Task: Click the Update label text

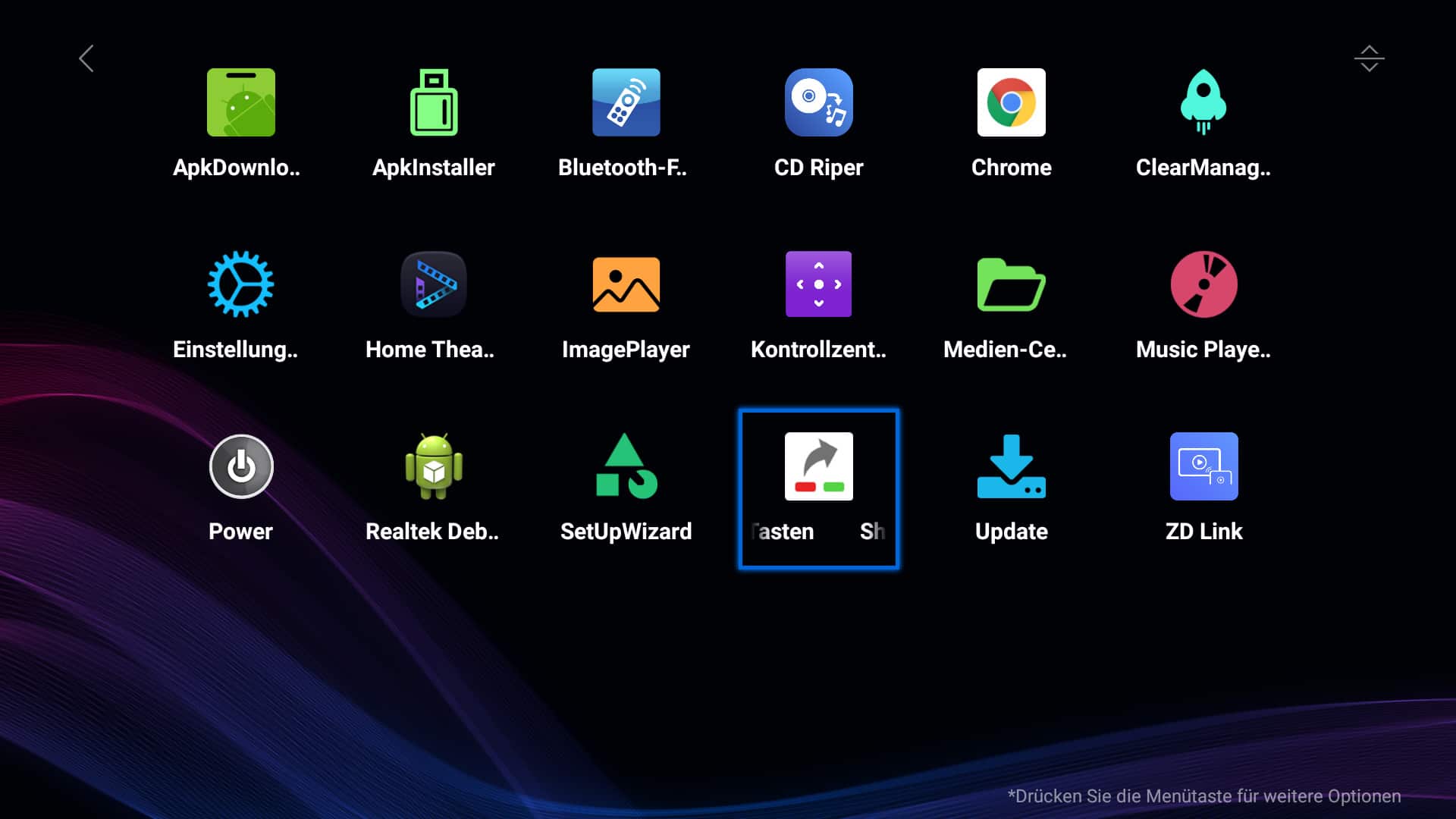Action: (1011, 532)
